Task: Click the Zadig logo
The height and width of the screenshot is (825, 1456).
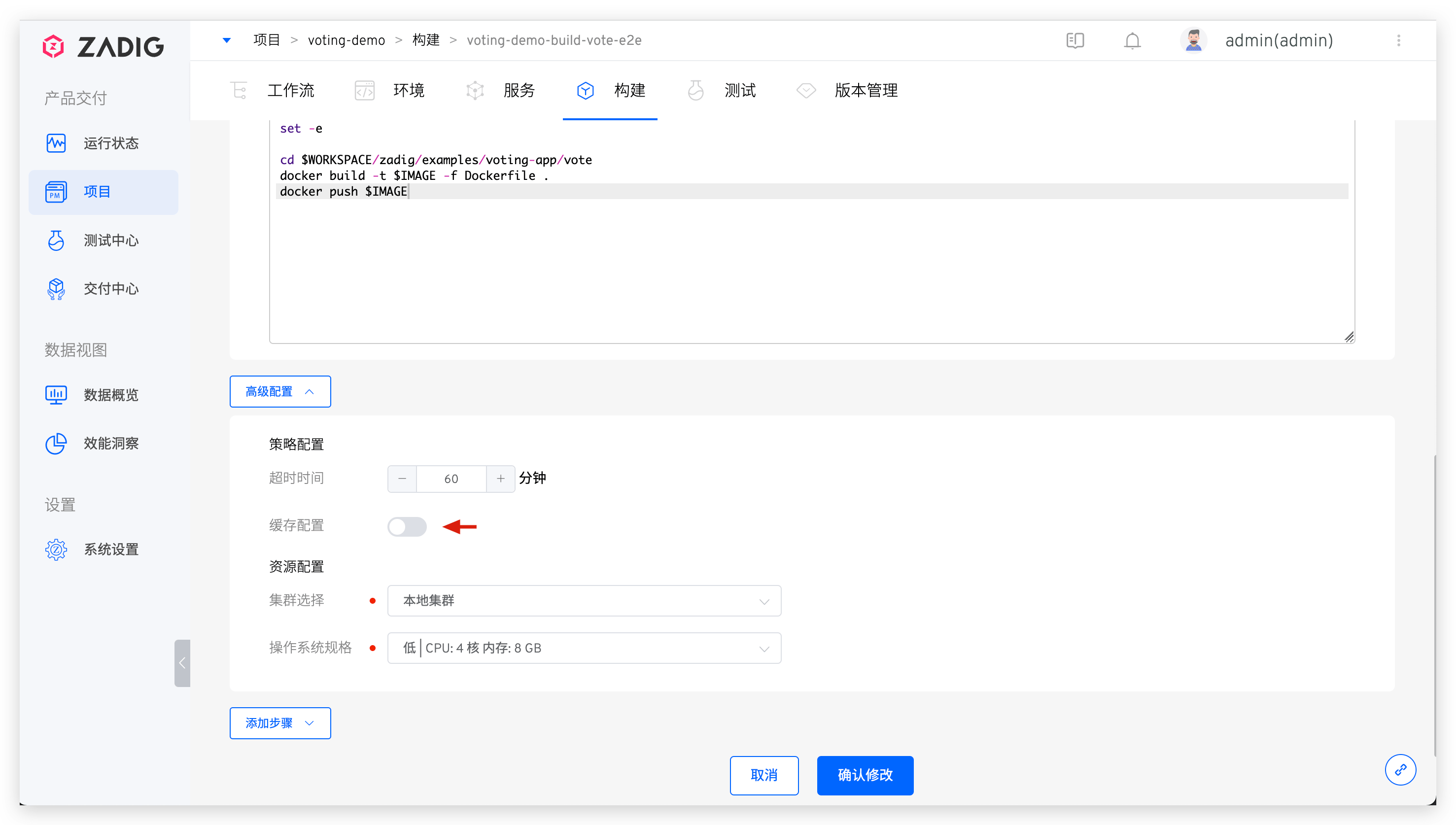Action: click(x=104, y=46)
